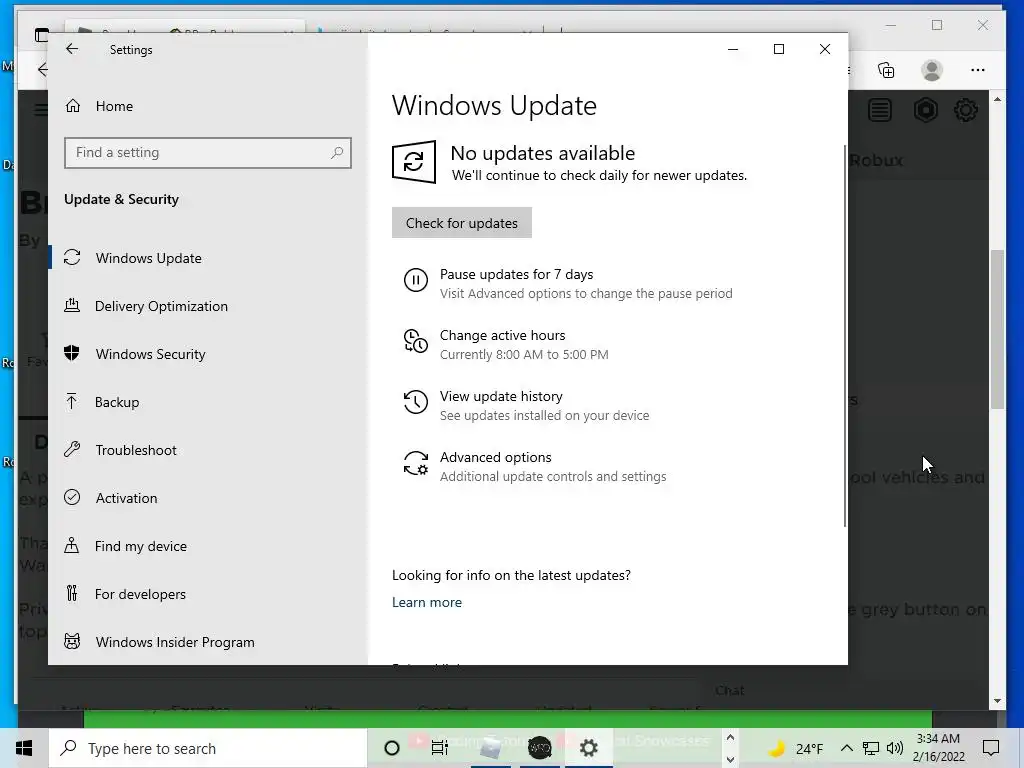Click the Check for updates button
1024x768 pixels.
click(x=462, y=223)
